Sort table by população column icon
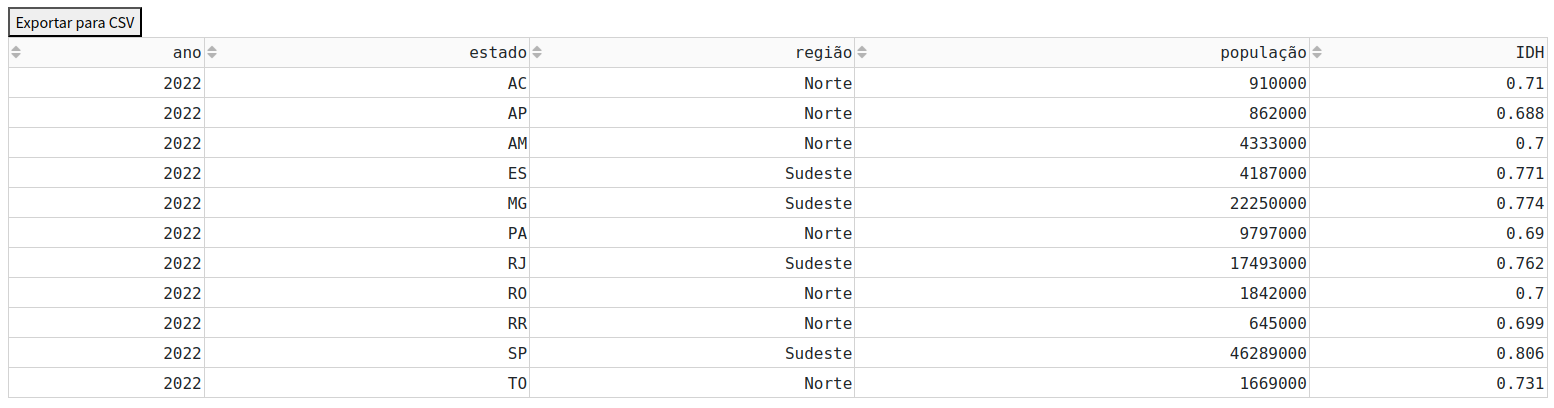1554x408 pixels. [x=862, y=53]
